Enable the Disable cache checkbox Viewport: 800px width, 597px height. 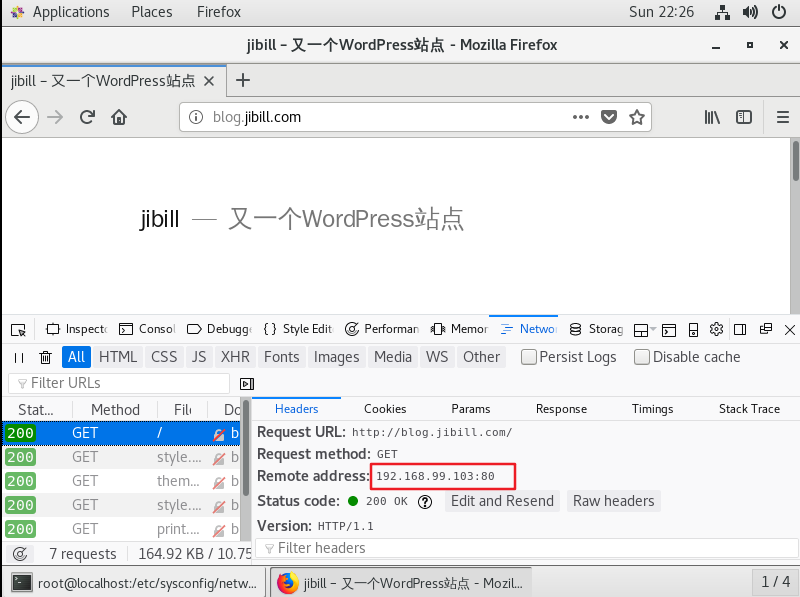(x=642, y=357)
